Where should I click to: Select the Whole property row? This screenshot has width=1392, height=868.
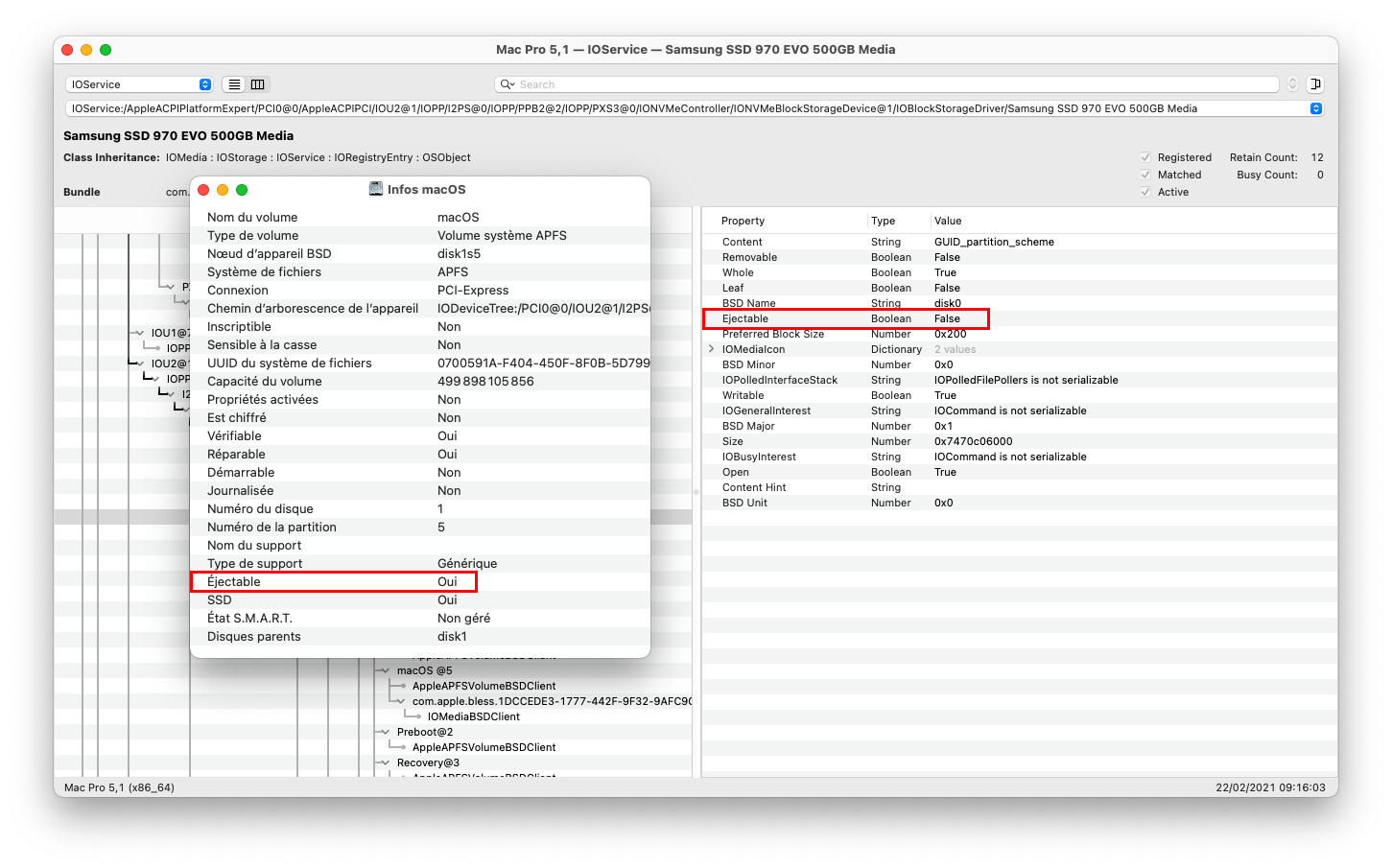click(x=1020, y=272)
